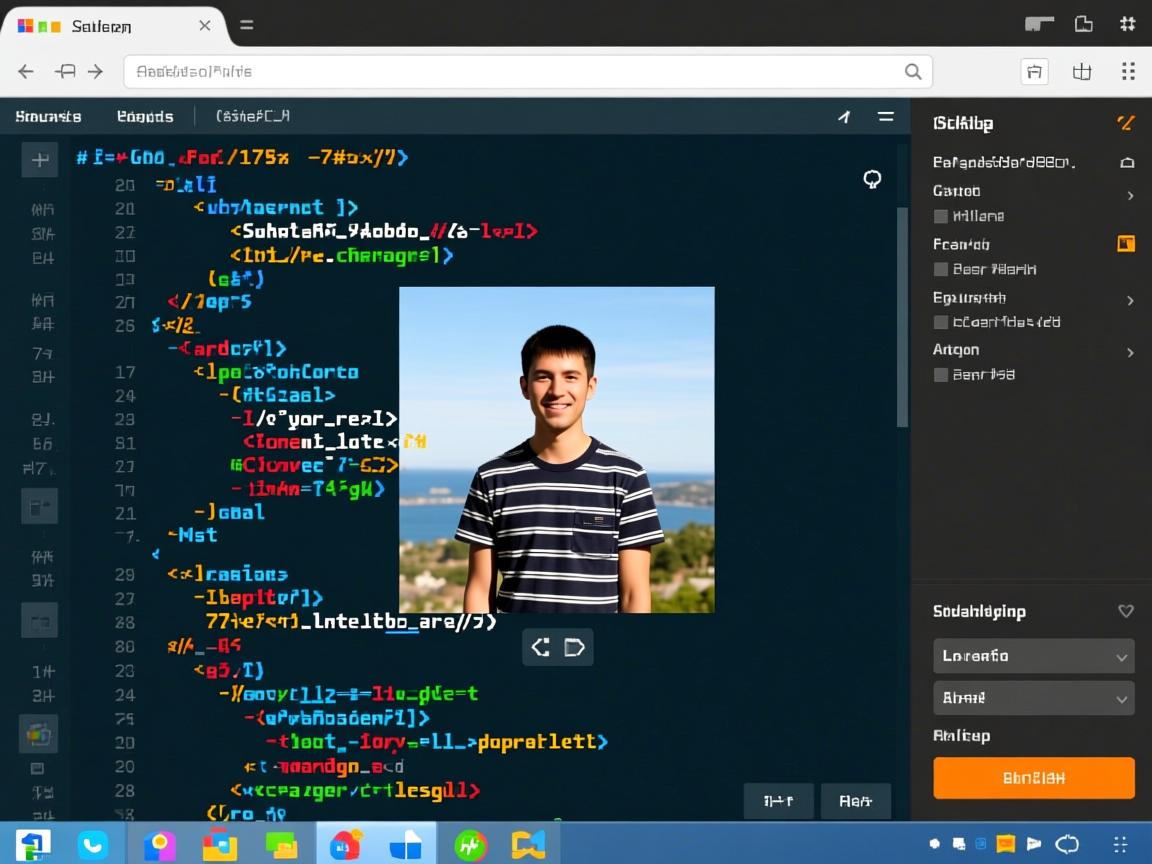Image resolution: width=1152 pixels, height=864 pixels.
Task: Click the left bracket icon below the photo
Action: pyautogui.click(x=541, y=647)
